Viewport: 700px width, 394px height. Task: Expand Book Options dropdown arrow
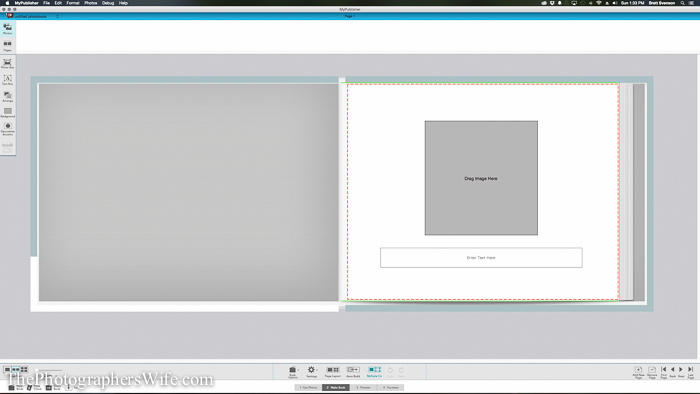click(x=298, y=370)
